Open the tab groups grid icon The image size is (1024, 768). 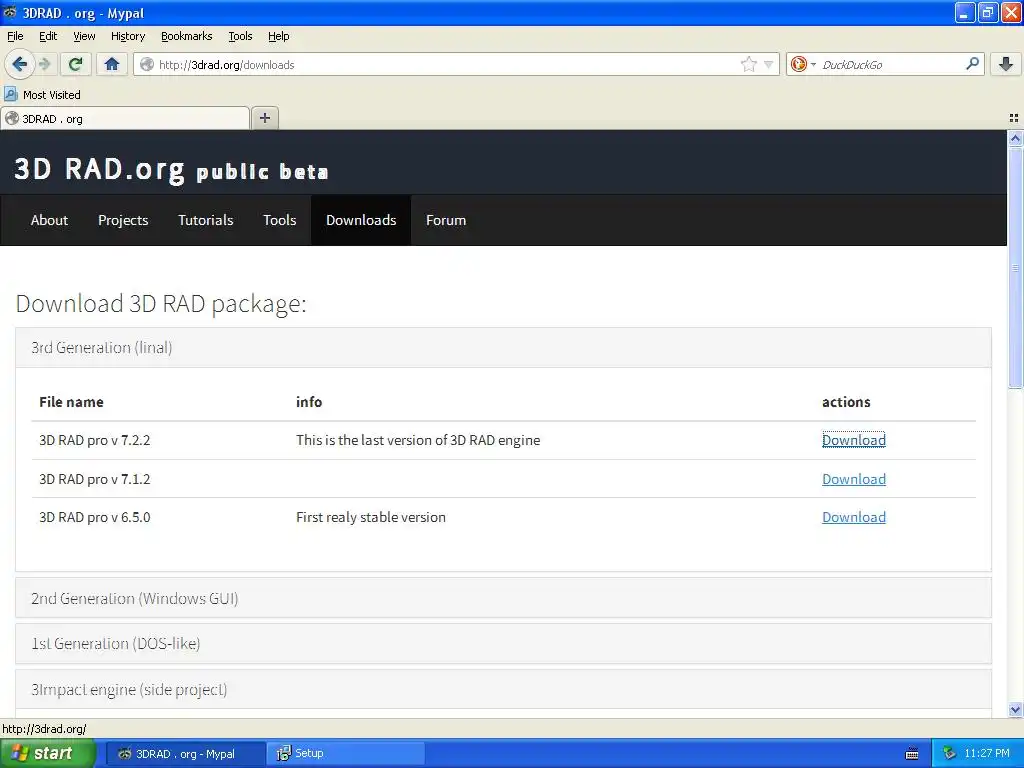1014,118
